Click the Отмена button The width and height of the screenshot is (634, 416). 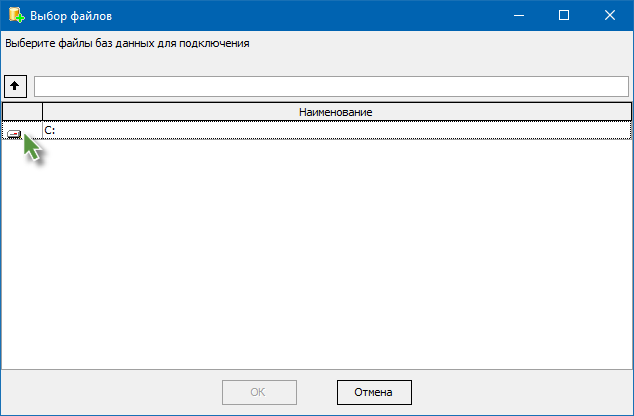(x=374, y=392)
